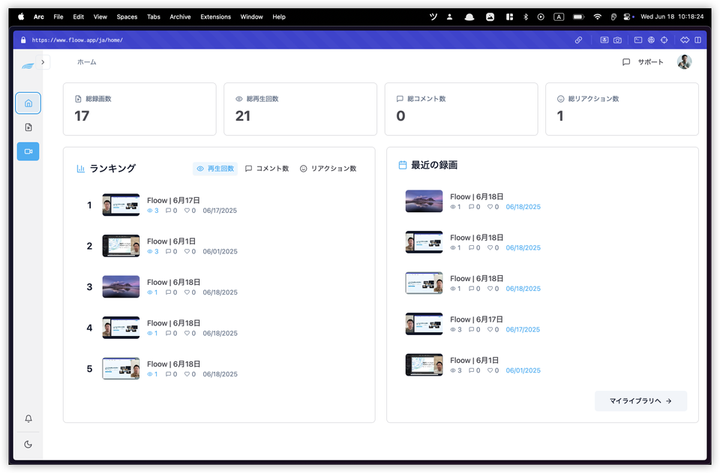Viewport: 720px width, 473px height.
Task: Click the clock Wed Jun 18 10:18:24
Action: [x=672, y=17]
